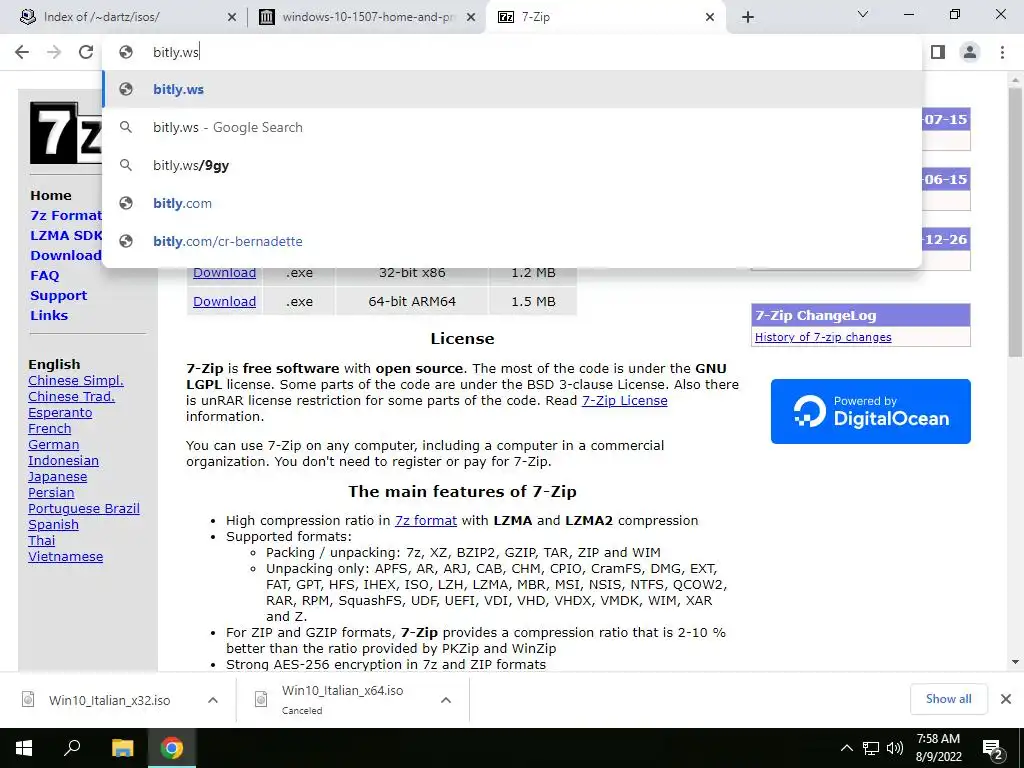1024x768 pixels.
Task: Open the 7z format link
Action: 426,520
